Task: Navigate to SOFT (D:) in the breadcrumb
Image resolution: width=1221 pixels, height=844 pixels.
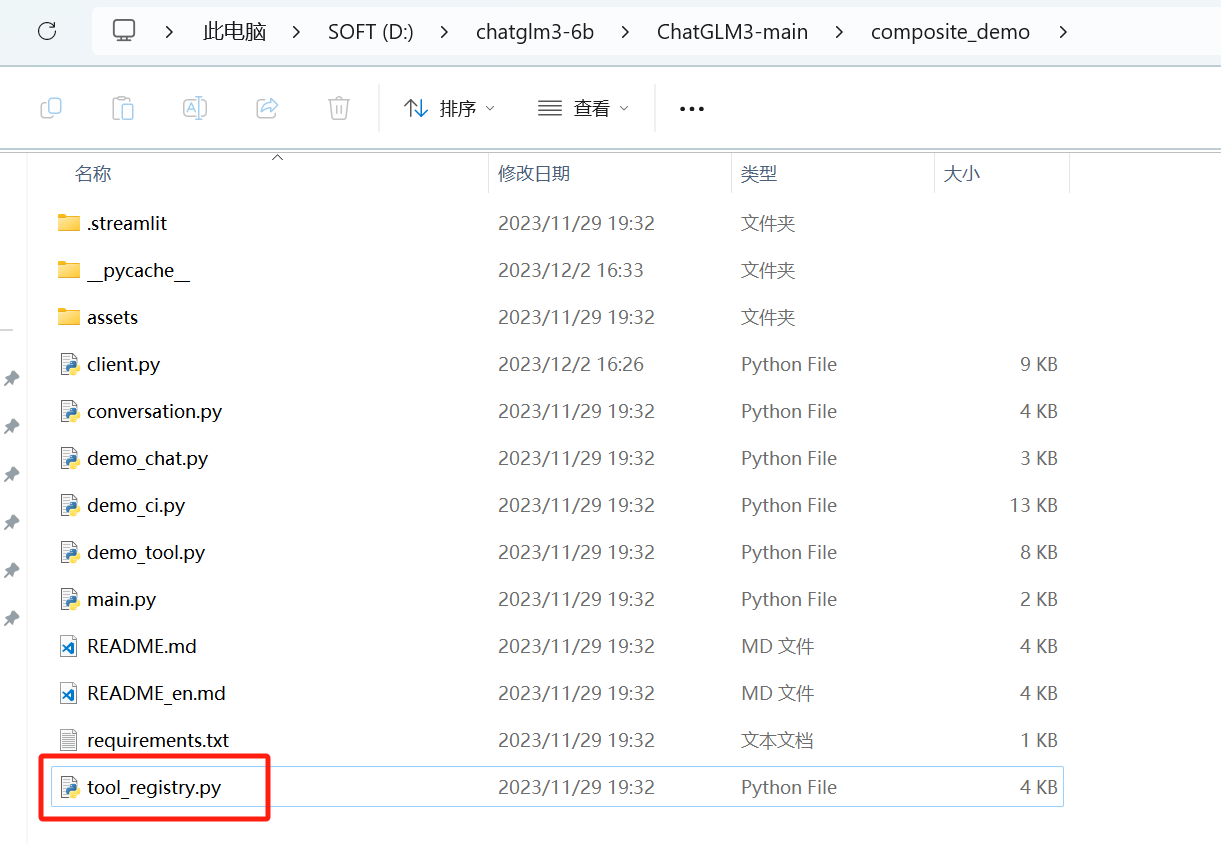Action: click(x=371, y=32)
